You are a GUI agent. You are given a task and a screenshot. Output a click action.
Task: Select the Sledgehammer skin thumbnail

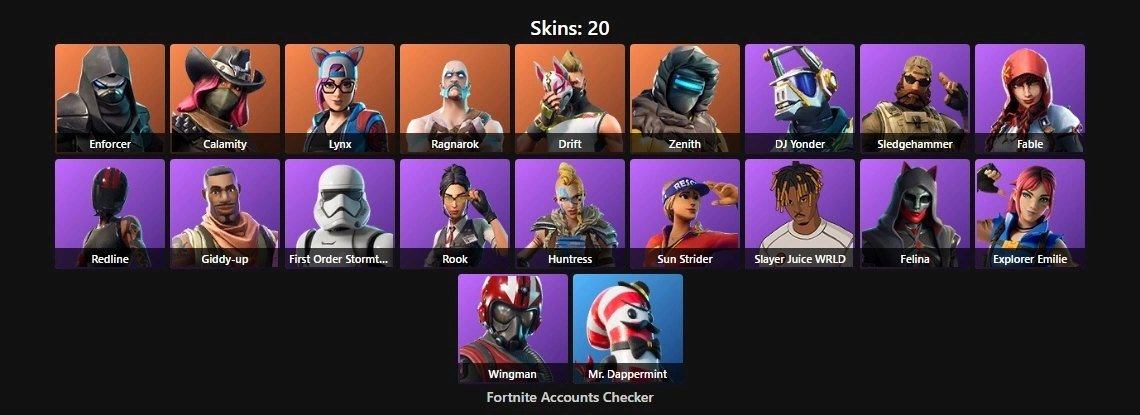click(915, 99)
